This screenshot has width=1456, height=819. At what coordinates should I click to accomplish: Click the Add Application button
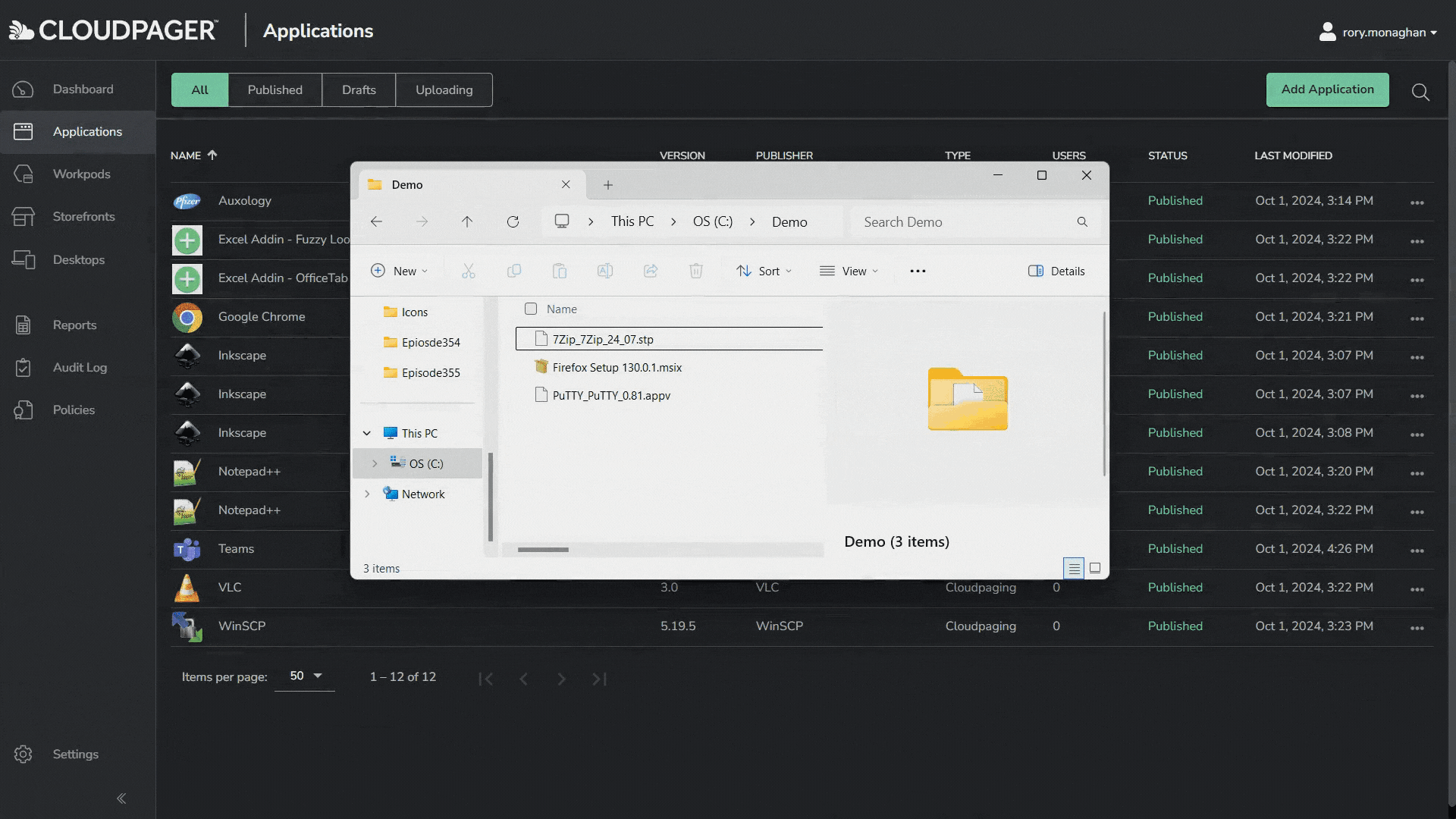[x=1327, y=89]
